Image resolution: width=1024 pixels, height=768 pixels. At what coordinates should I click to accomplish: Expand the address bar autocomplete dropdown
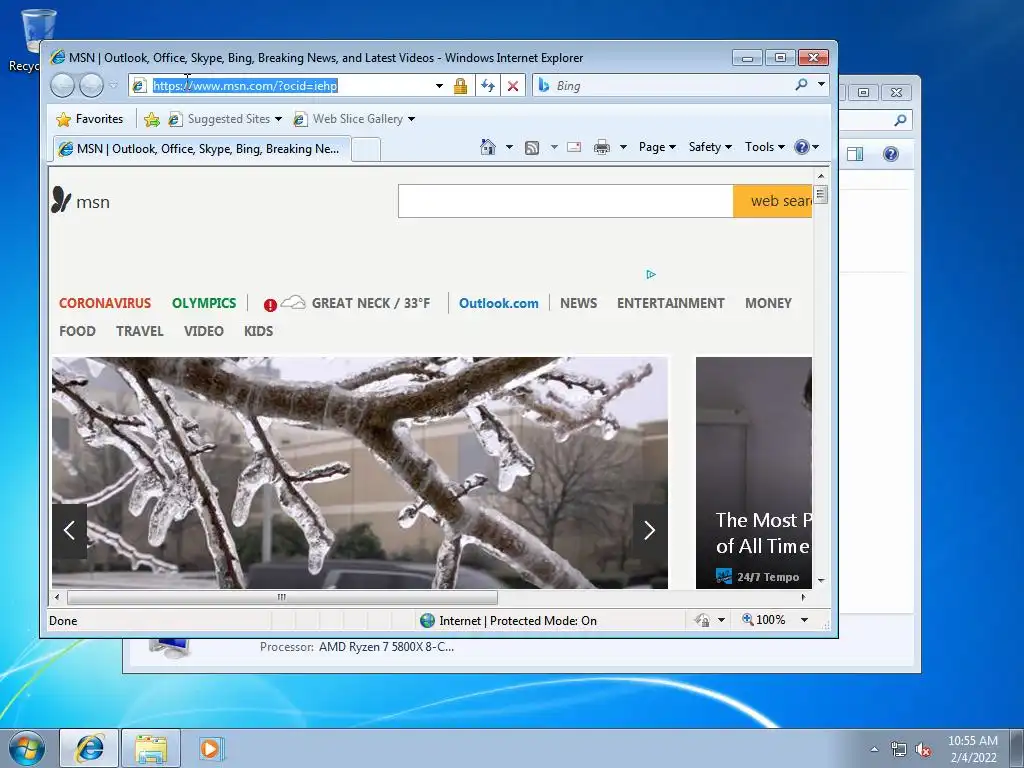point(440,86)
